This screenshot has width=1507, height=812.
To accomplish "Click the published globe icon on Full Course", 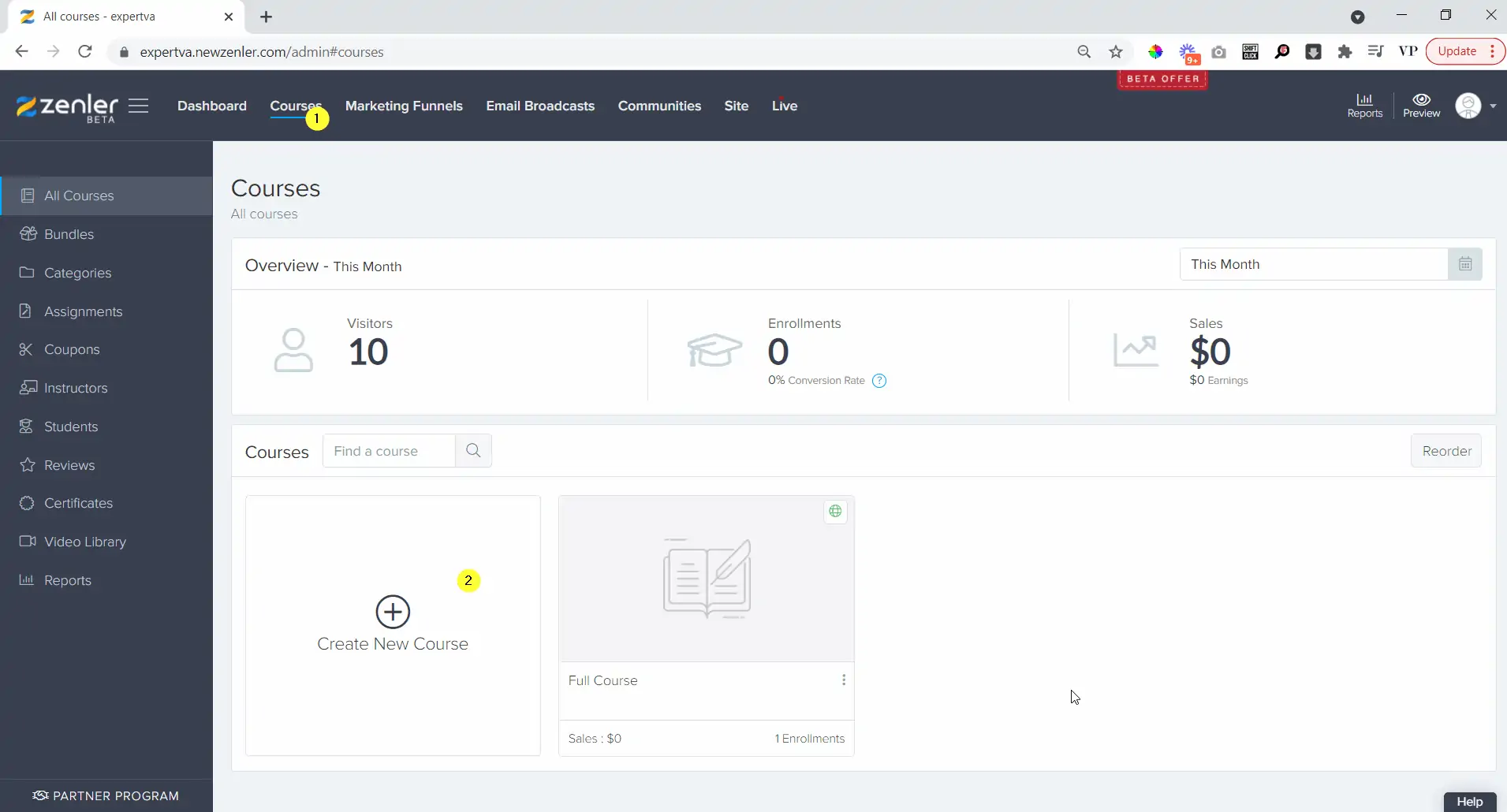I will tap(835, 511).
